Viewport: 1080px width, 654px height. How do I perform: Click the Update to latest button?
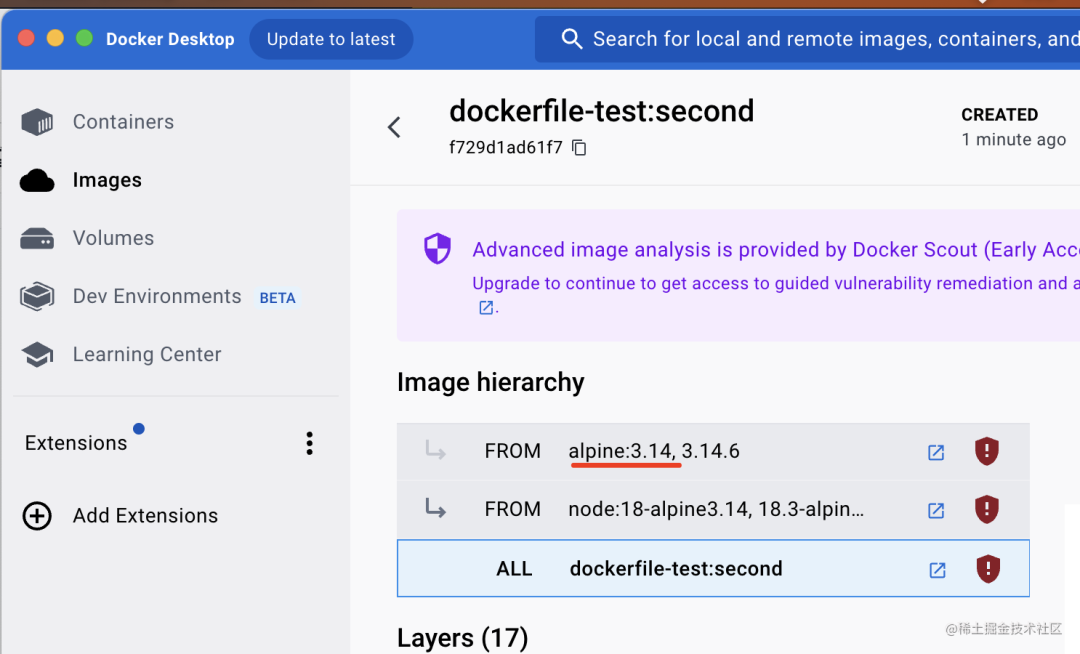click(x=331, y=39)
